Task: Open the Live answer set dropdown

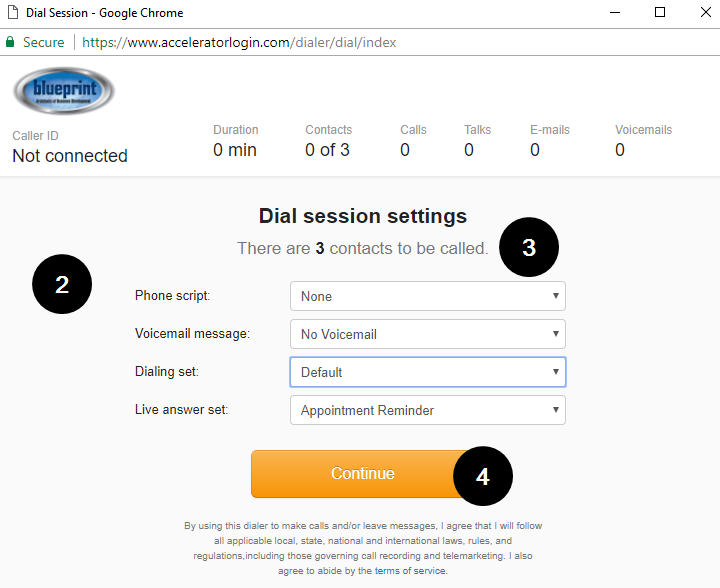Action: tap(428, 410)
